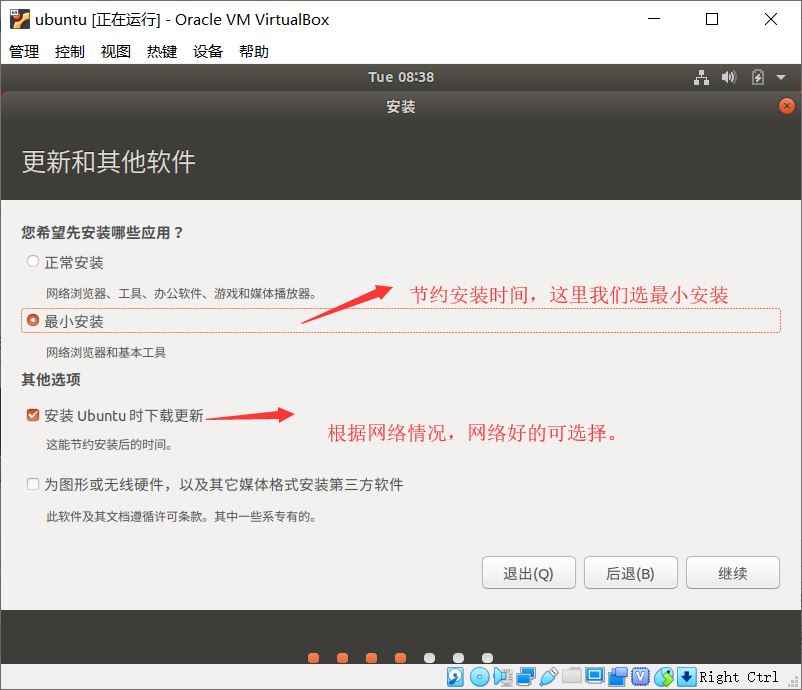
Task: Open the 视图 menu
Action: 116,51
